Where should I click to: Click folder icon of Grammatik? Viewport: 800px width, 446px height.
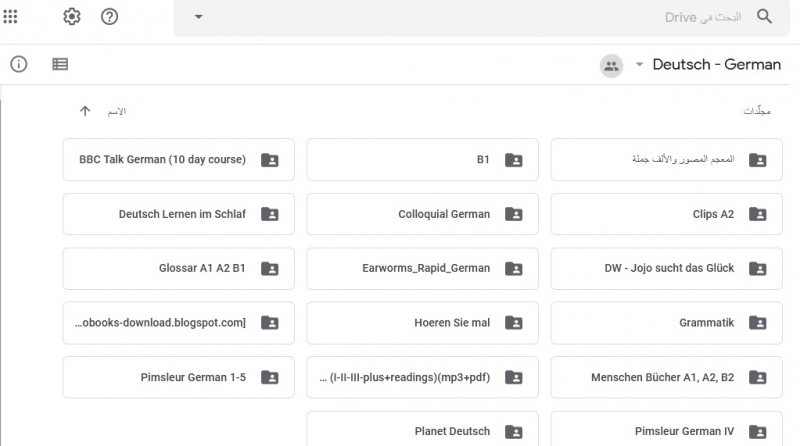(758, 323)
